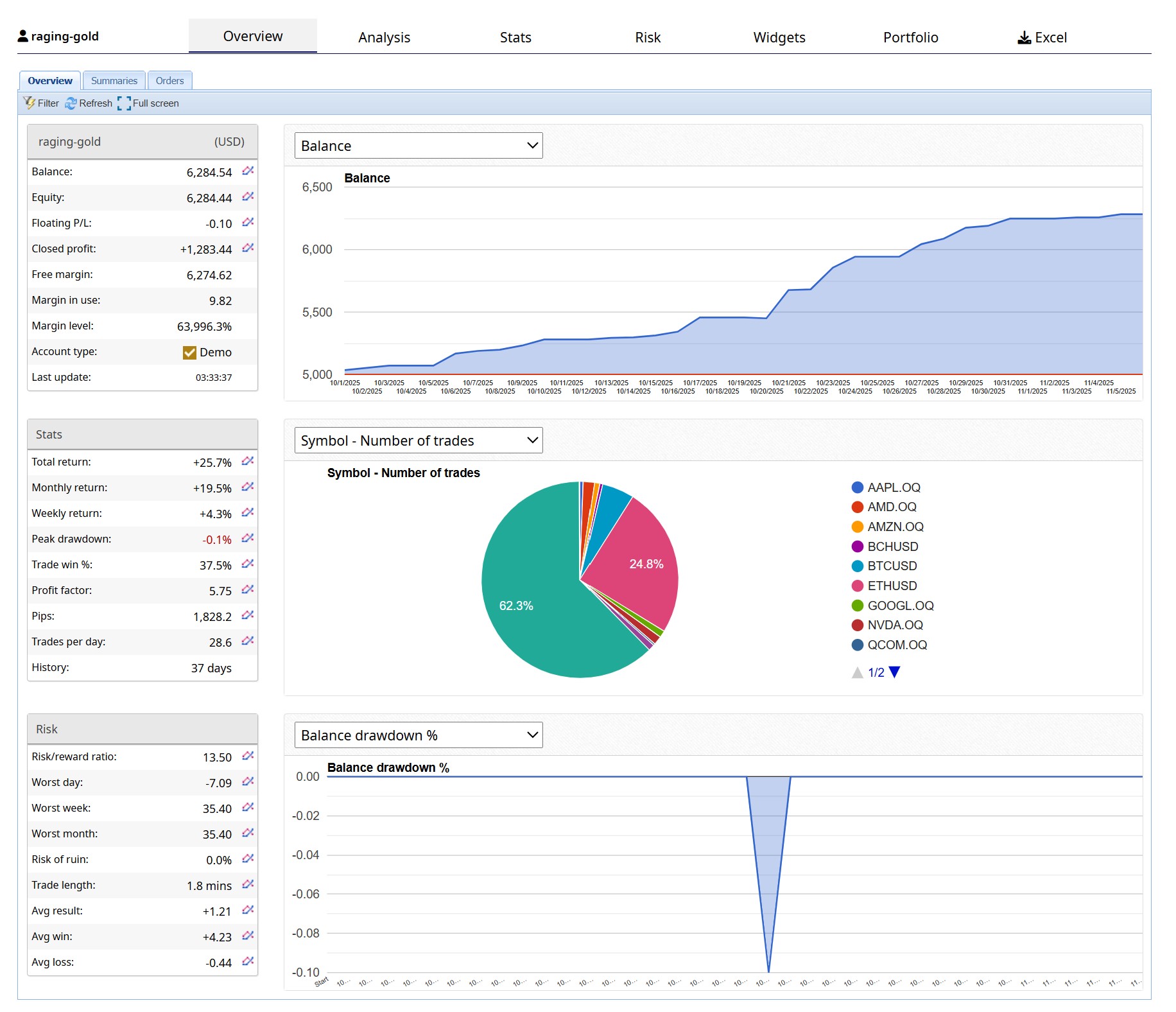
Task: Toggle the Demo account type checkbox
Action: click(189, 352)
